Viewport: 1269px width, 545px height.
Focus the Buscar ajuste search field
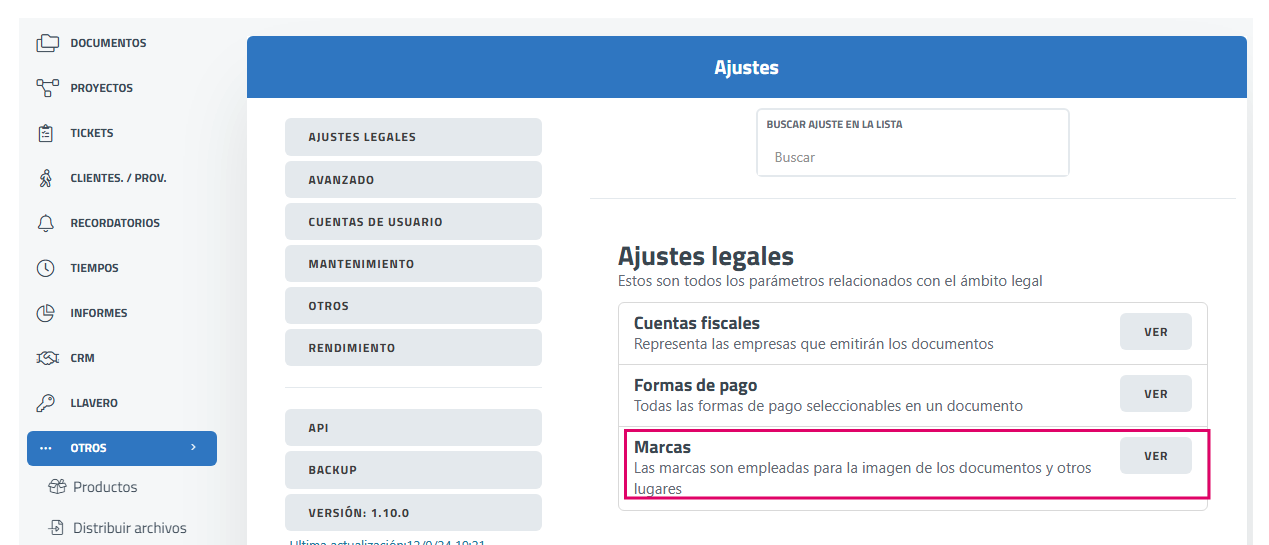912,158
